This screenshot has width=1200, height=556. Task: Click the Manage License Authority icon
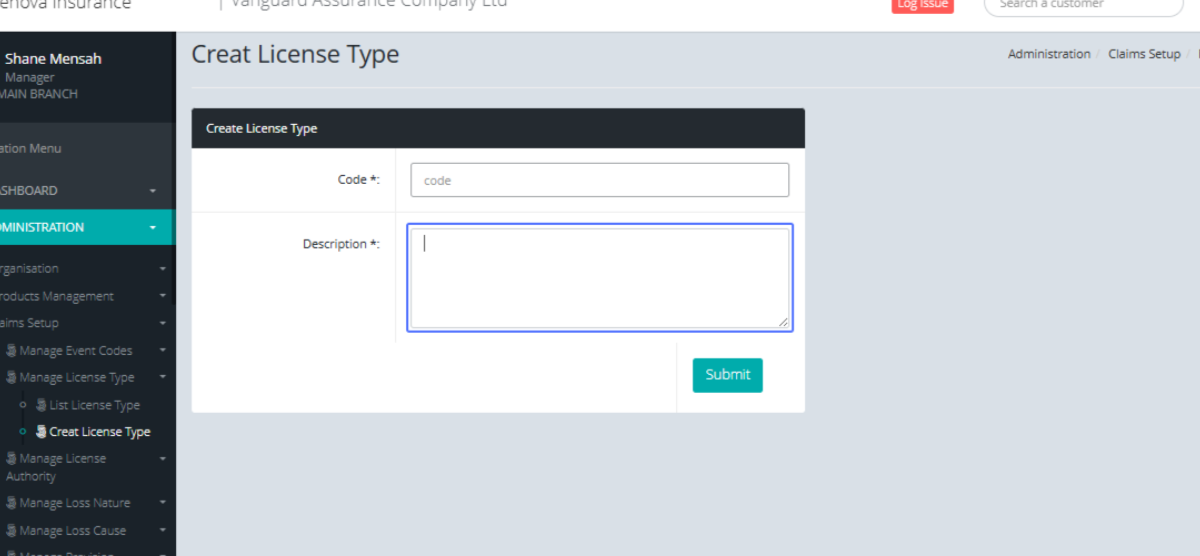point(11,459)
